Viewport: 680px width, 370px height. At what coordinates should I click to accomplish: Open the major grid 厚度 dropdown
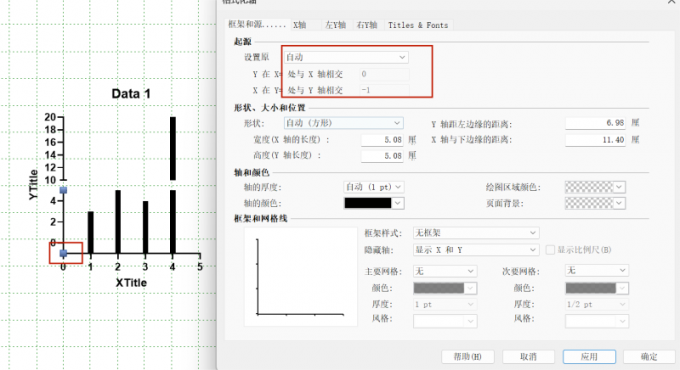(445, 305)
